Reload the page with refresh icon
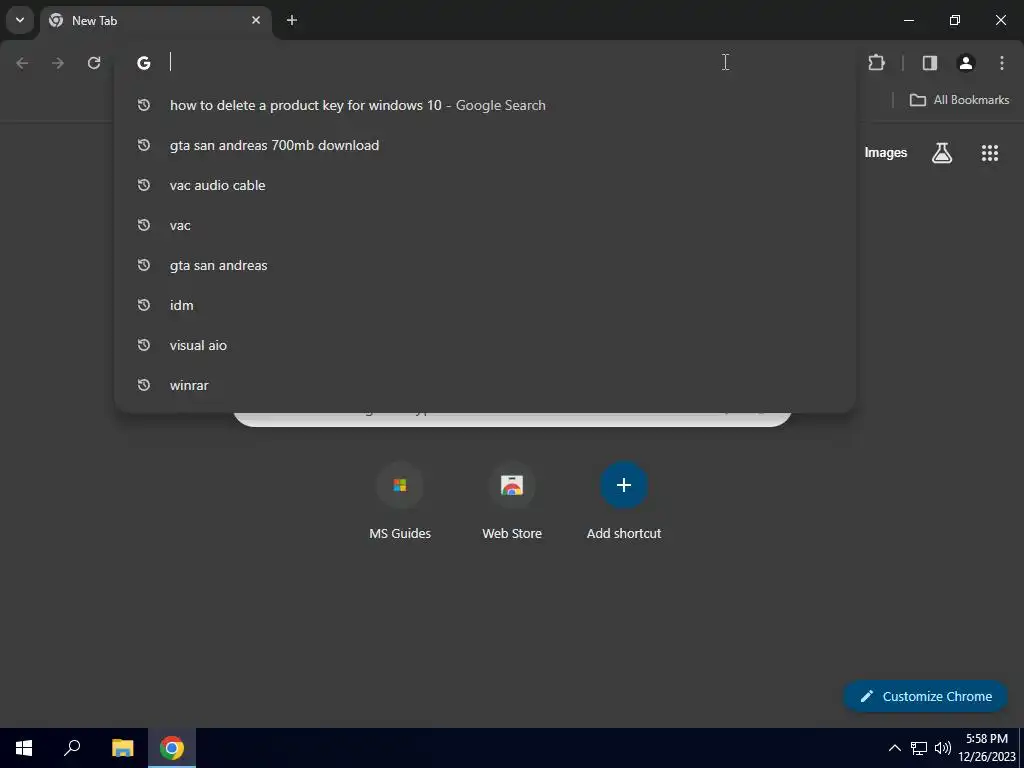The width and height of the screenshot is (1024, 768). (x=94, y=63)
